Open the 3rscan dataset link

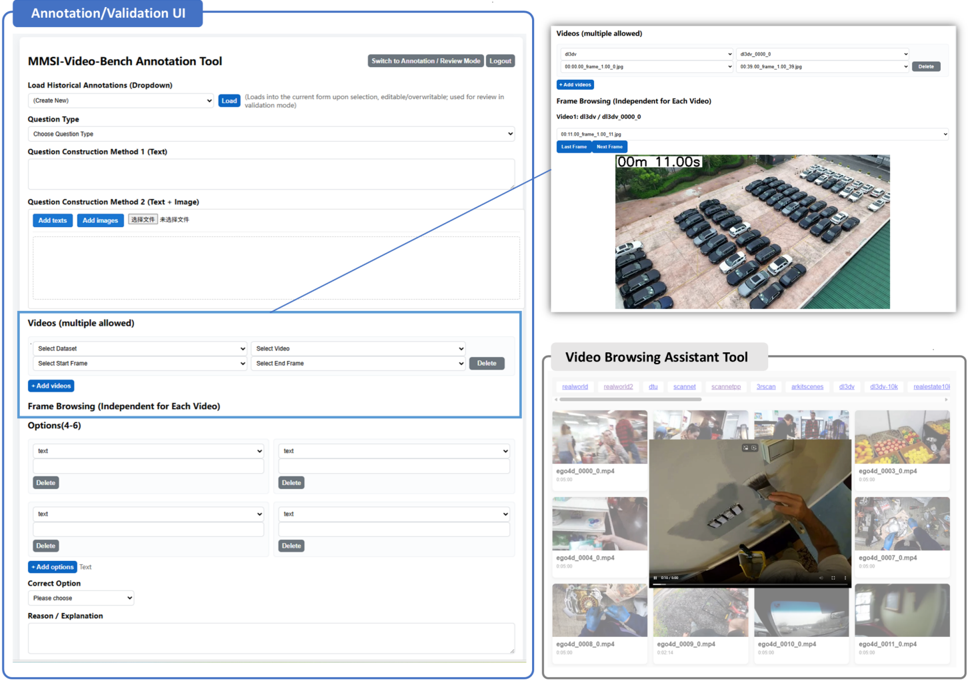coord(766,386)
